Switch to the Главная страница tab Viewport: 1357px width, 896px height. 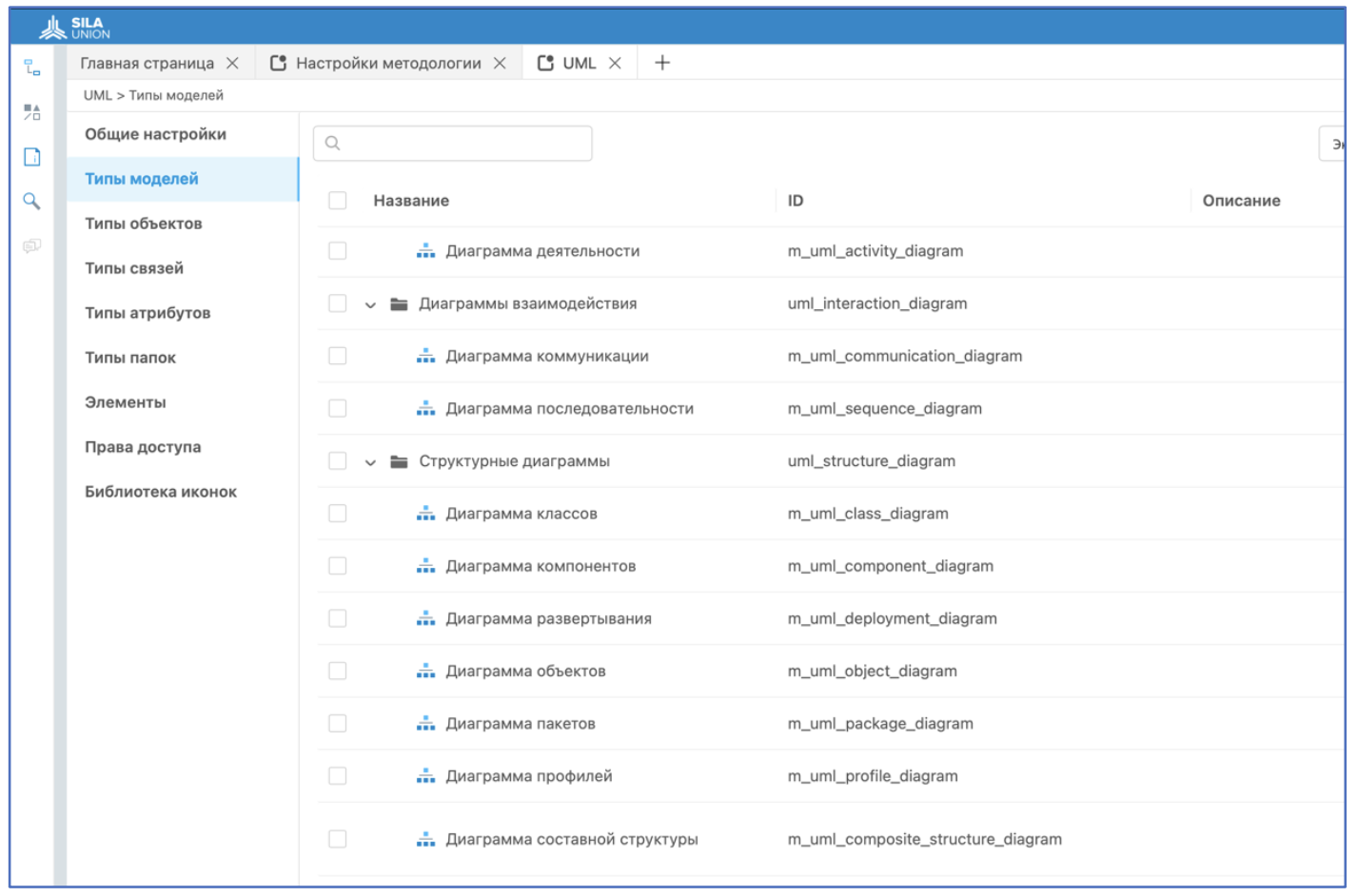tap(147, 63)
